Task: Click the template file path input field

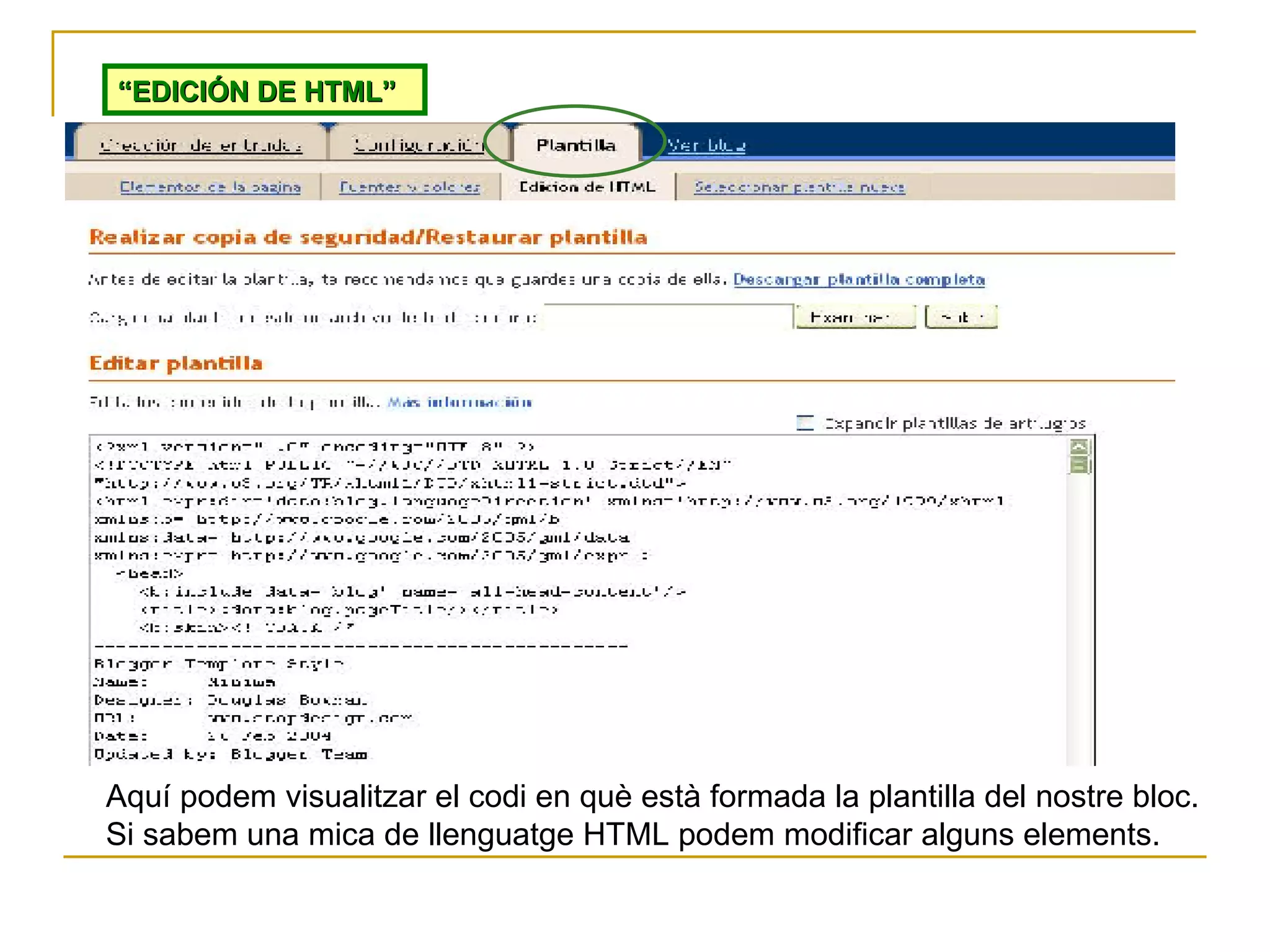Action: coord(668,317)
